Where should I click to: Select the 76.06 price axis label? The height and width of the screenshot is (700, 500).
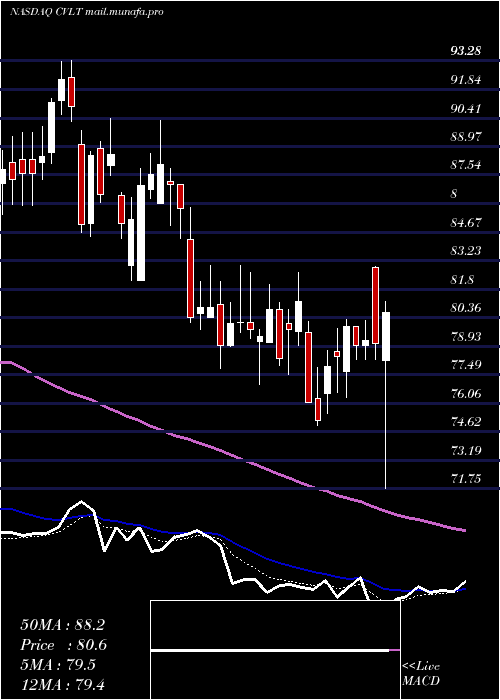[x=466, y=394]
